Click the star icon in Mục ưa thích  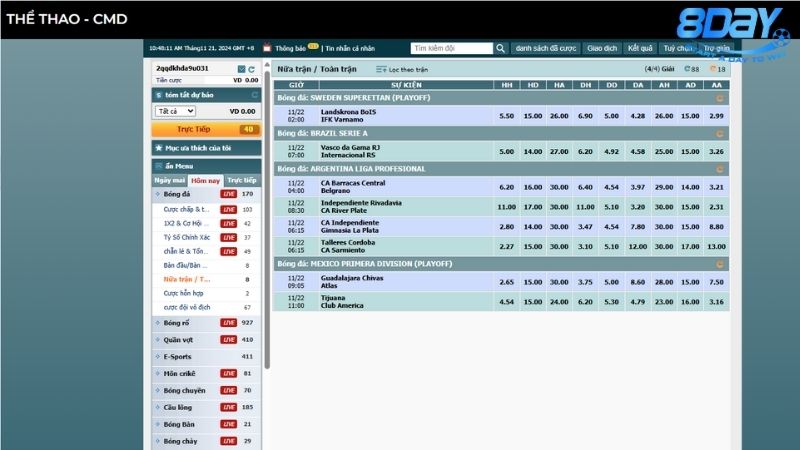159,148
